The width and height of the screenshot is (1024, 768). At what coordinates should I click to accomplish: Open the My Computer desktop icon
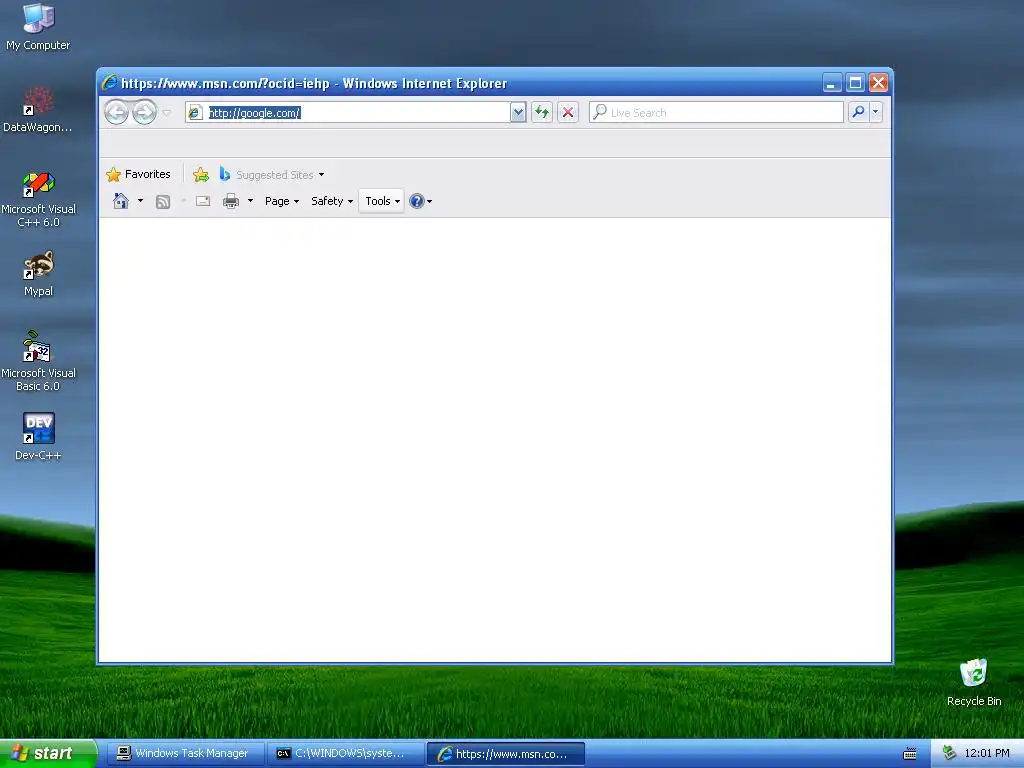(x=38, y=27)
